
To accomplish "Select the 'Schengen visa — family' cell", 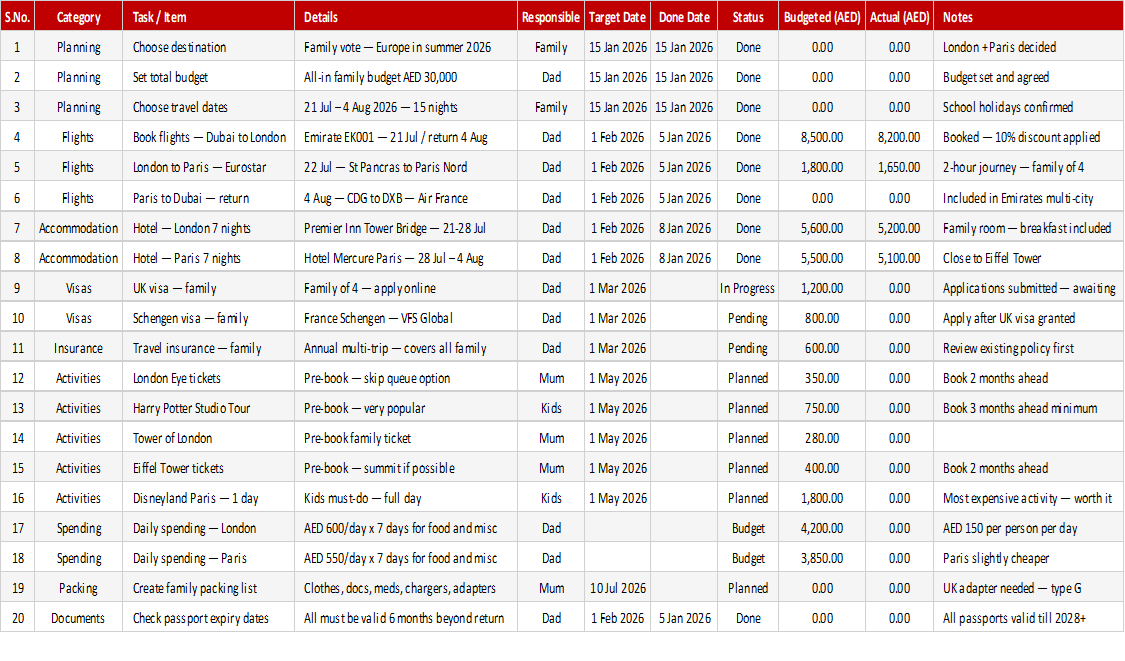I will point(208,318).
